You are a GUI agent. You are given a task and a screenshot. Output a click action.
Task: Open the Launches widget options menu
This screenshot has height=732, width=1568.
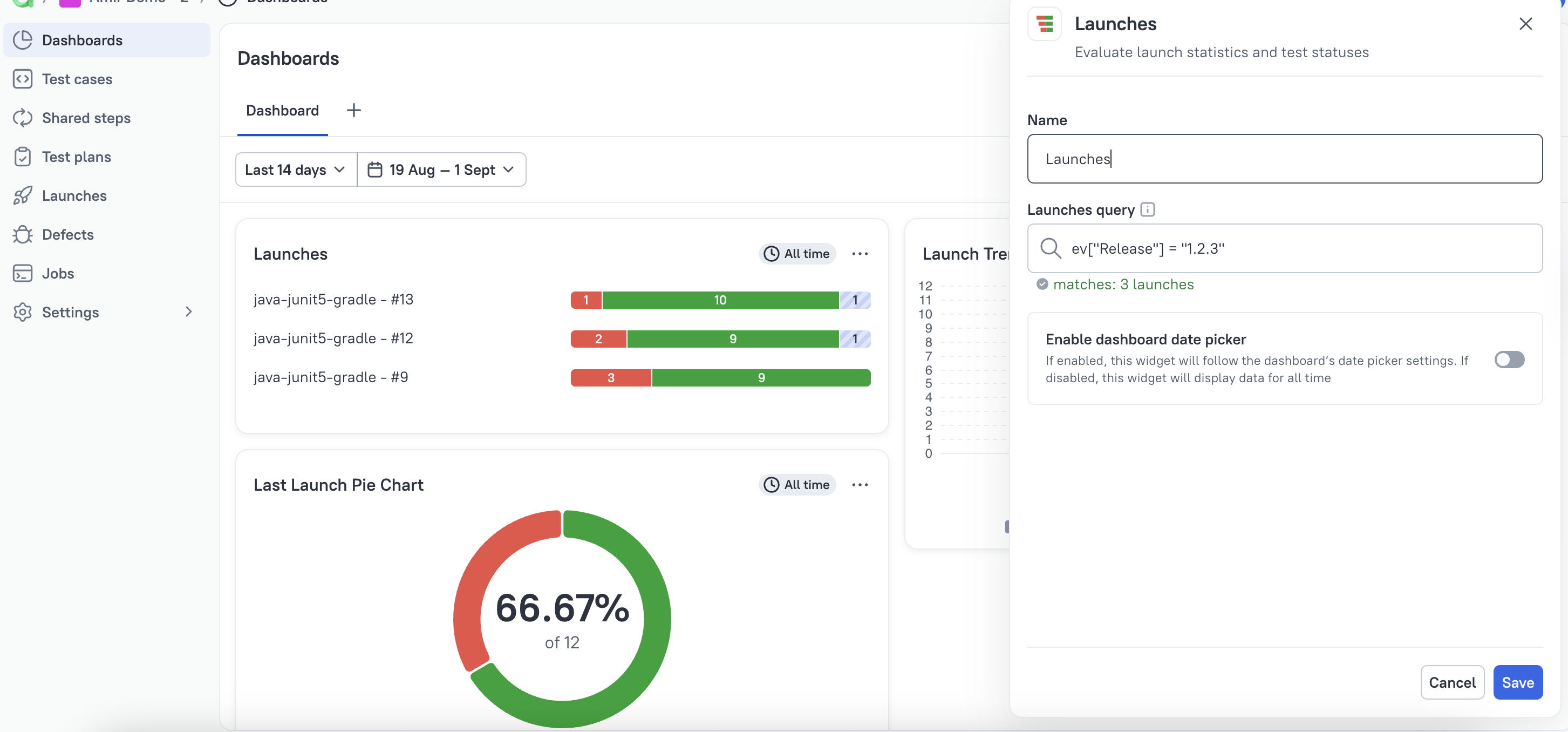click(x=860, y=253)
